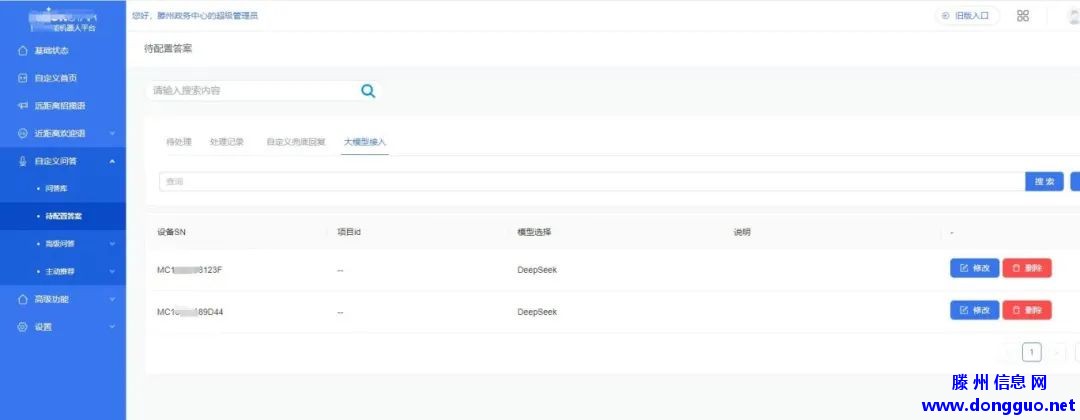Expand the 高级功能 chevron

click(112, 300)
